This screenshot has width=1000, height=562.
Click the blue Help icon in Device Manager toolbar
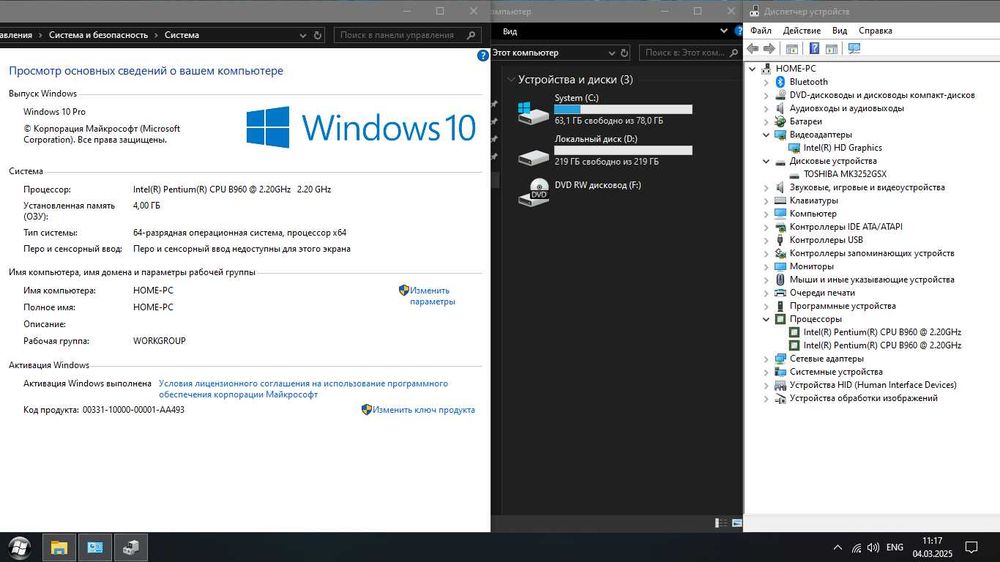tap(814, 48)
